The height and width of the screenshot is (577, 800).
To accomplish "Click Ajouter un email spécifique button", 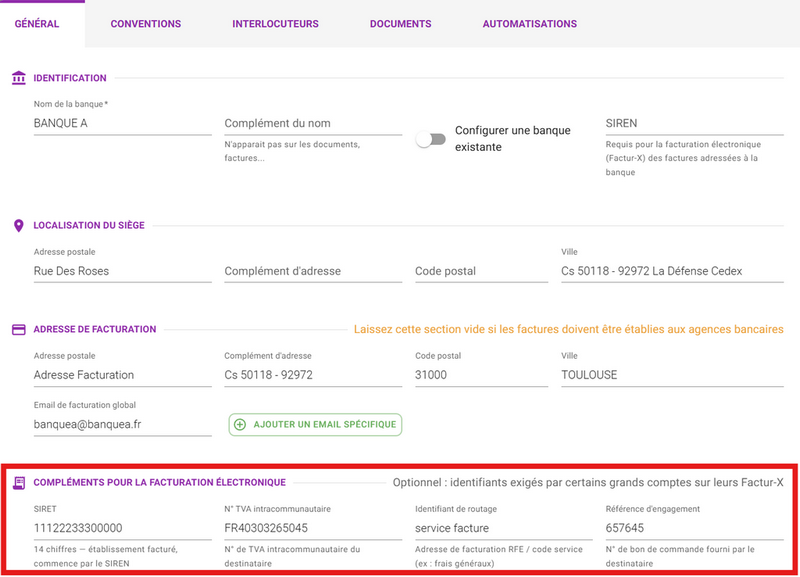I will (x=315, y=424).
